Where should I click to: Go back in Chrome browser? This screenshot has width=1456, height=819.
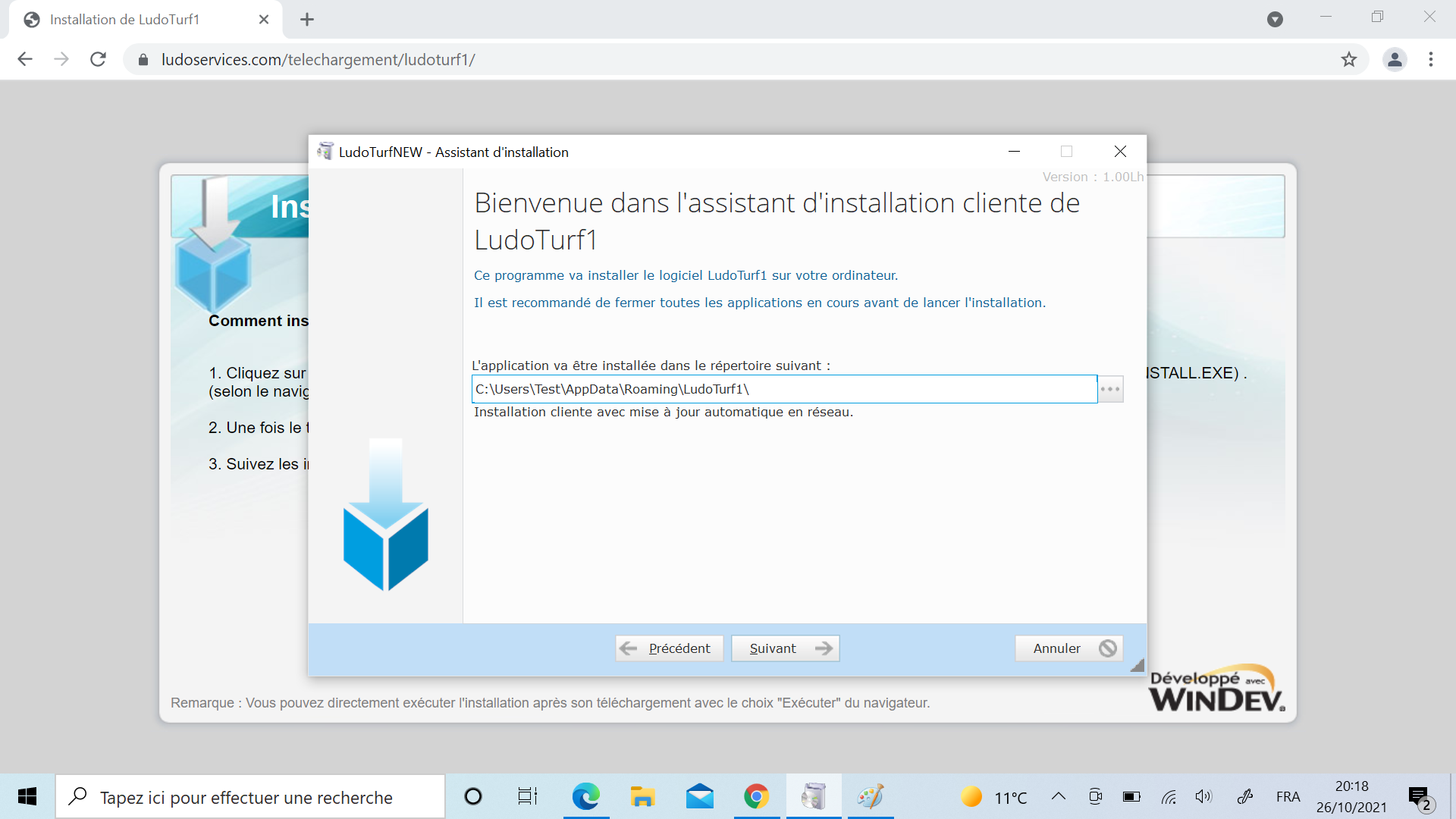[x=25, y=59]
